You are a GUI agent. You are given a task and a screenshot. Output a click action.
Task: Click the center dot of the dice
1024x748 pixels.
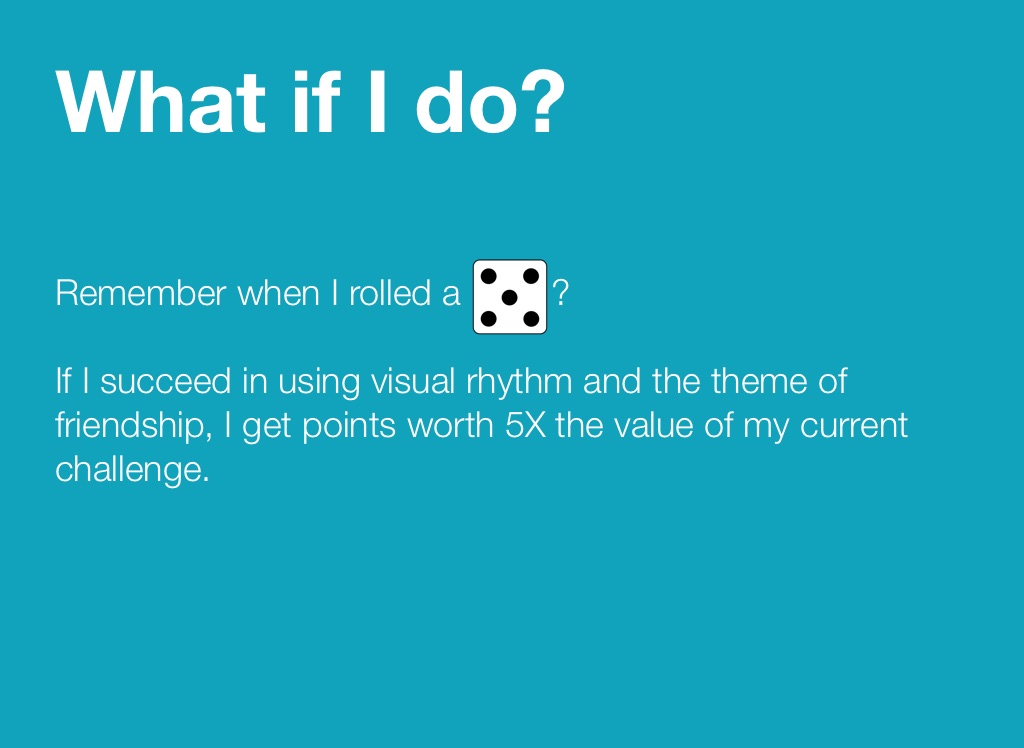pos(510,297)
